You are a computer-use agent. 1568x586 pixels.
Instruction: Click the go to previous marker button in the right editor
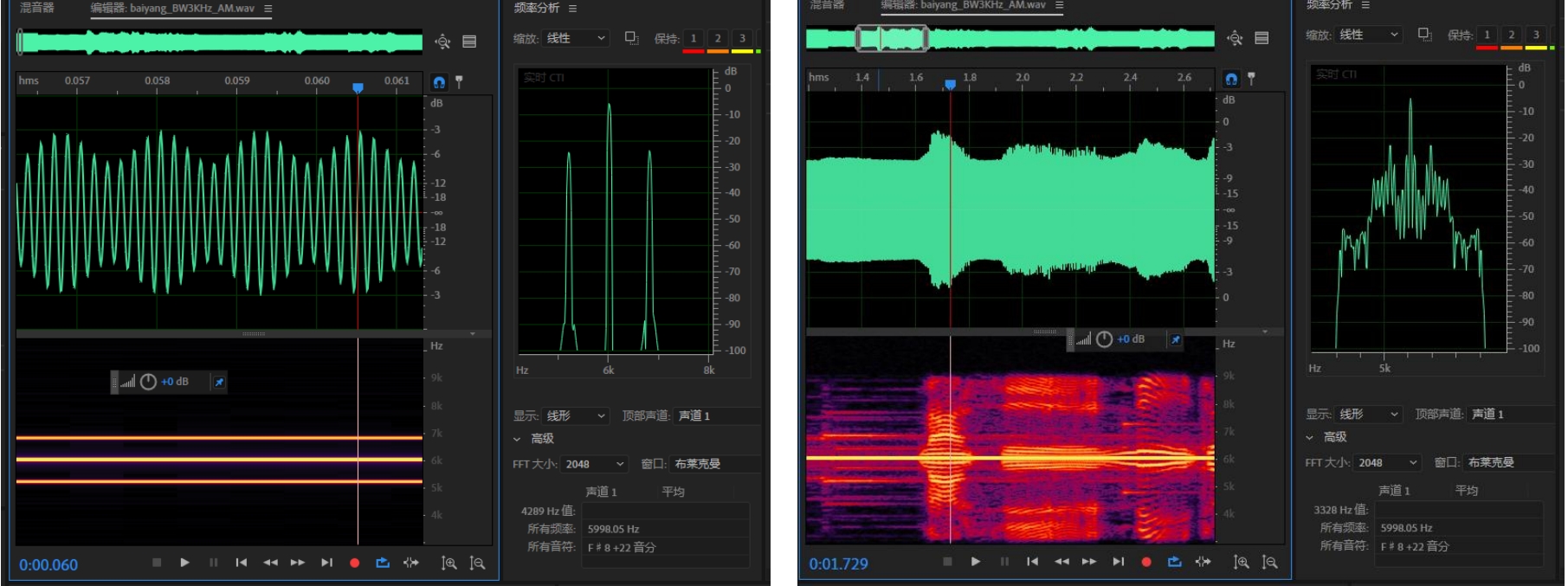pos(1032,562)
